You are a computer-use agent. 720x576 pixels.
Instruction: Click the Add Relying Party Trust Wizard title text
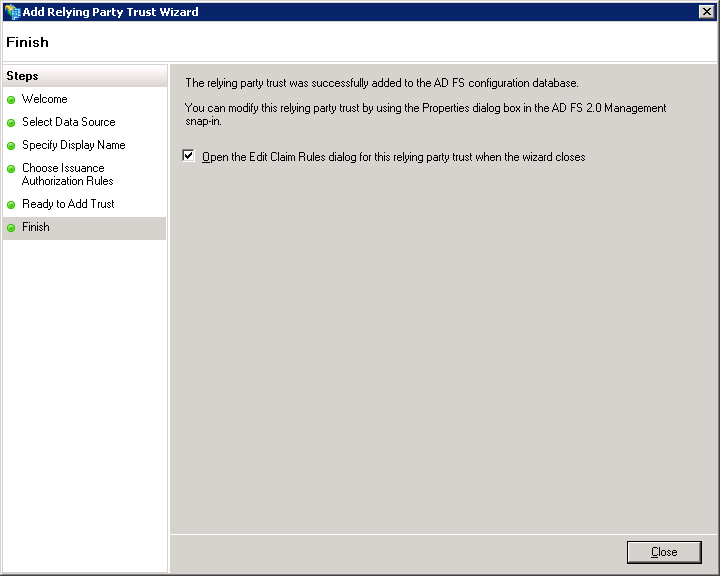pos(110,12)
